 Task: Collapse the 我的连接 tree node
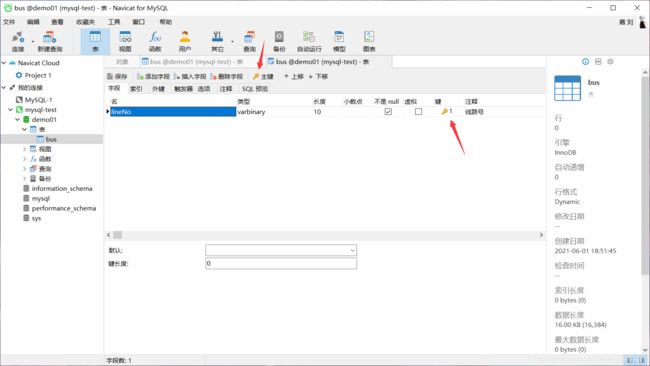pos(4,87)
